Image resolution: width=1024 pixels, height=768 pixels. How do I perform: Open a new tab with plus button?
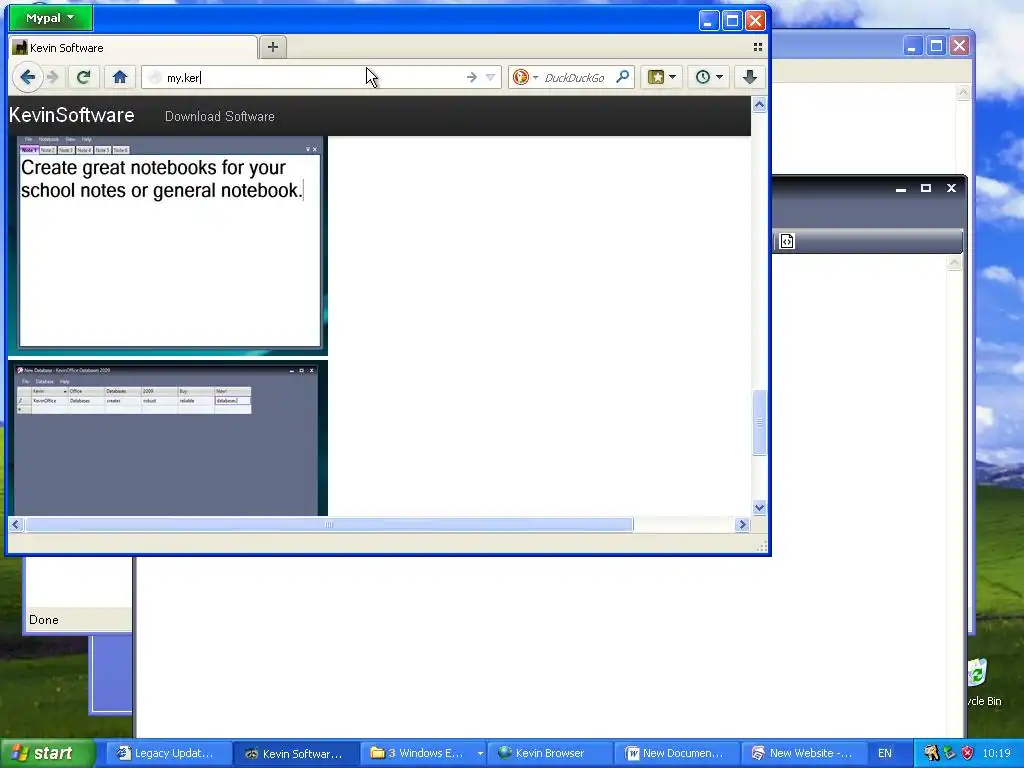[x=273, y=47]
